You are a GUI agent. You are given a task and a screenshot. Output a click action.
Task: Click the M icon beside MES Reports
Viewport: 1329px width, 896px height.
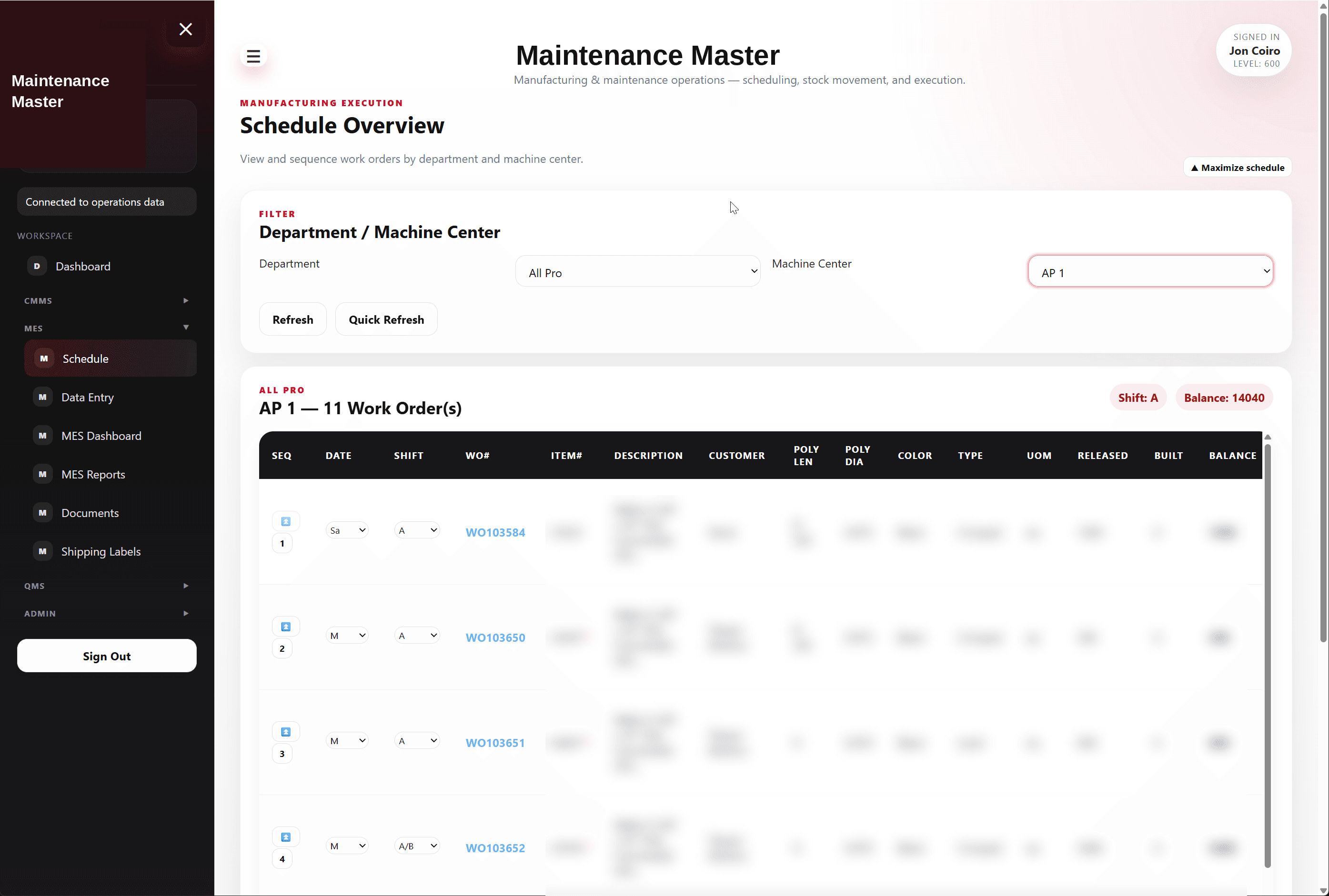(x=43, y=474)
